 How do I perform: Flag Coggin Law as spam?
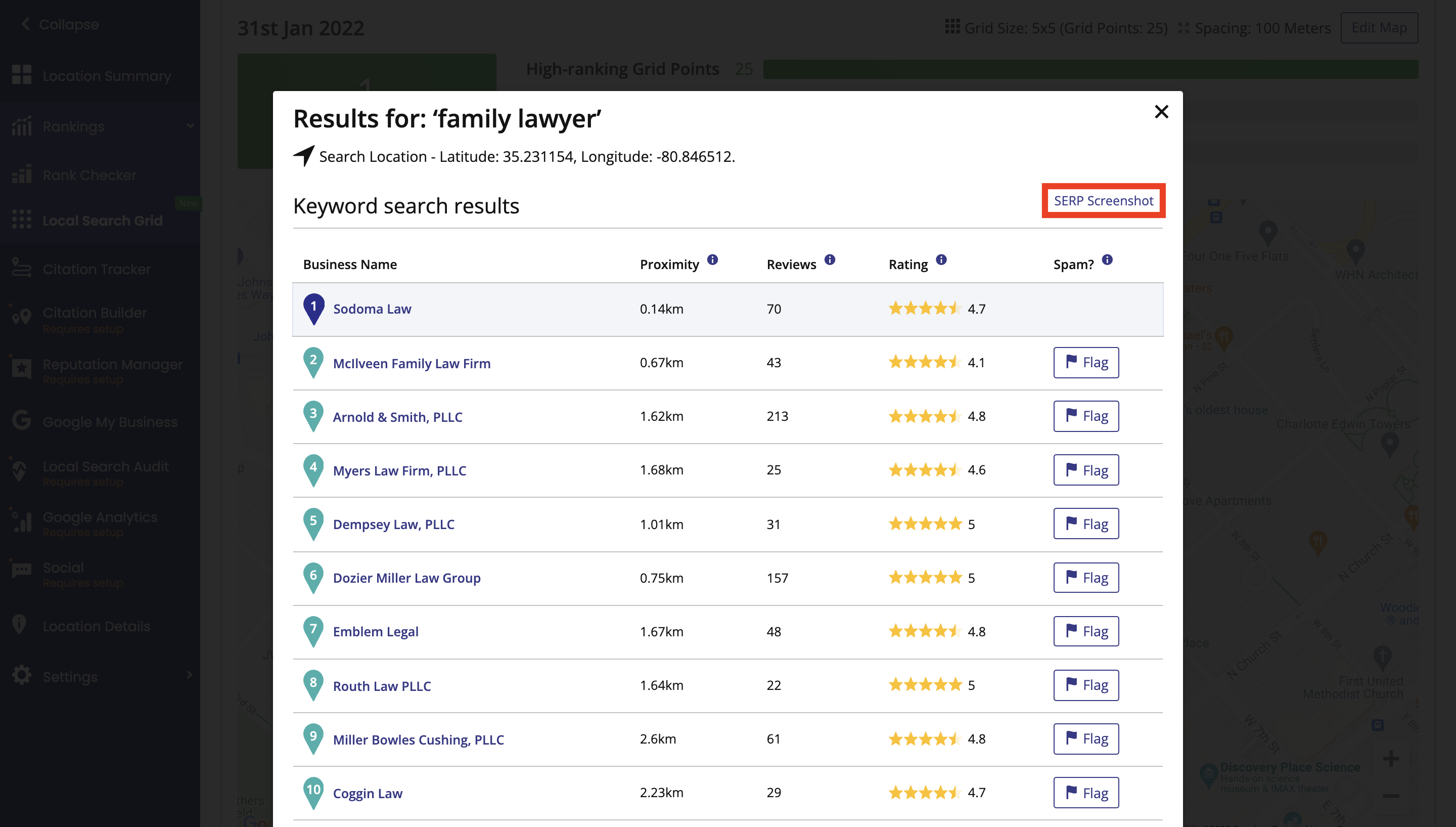(1085, 793)
